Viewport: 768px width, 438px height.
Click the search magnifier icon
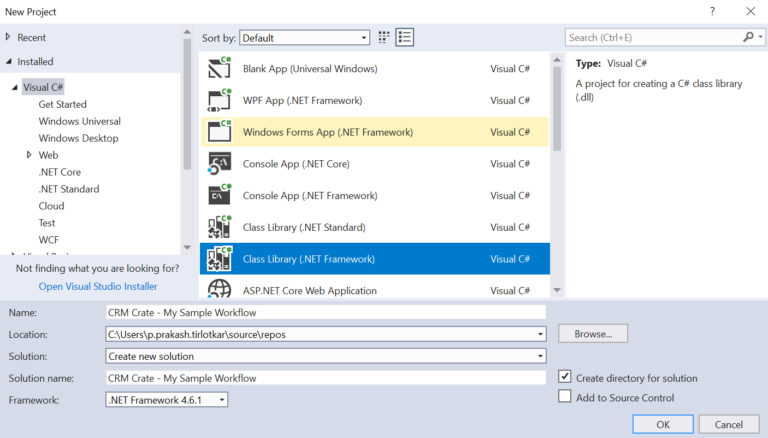748,37
